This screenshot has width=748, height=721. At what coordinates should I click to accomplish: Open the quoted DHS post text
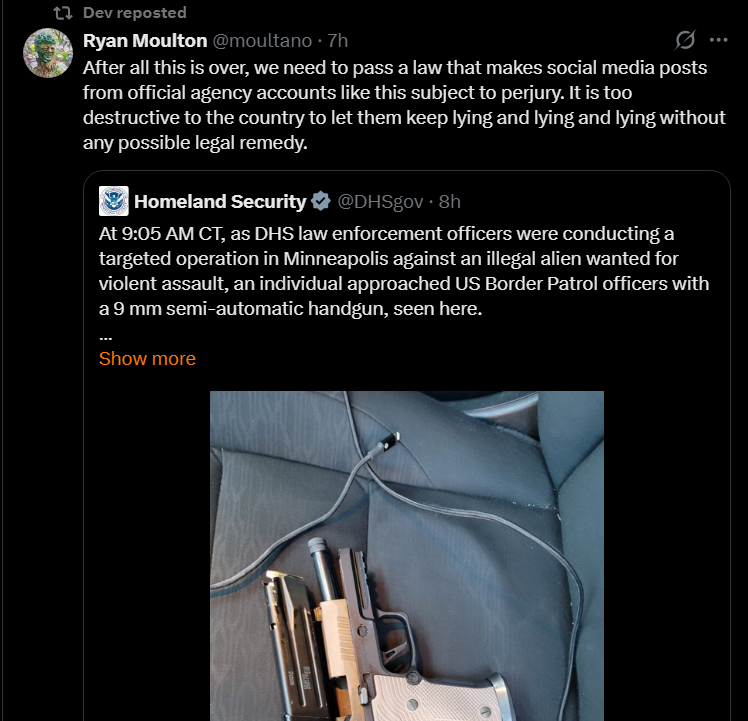pos(404,271)
